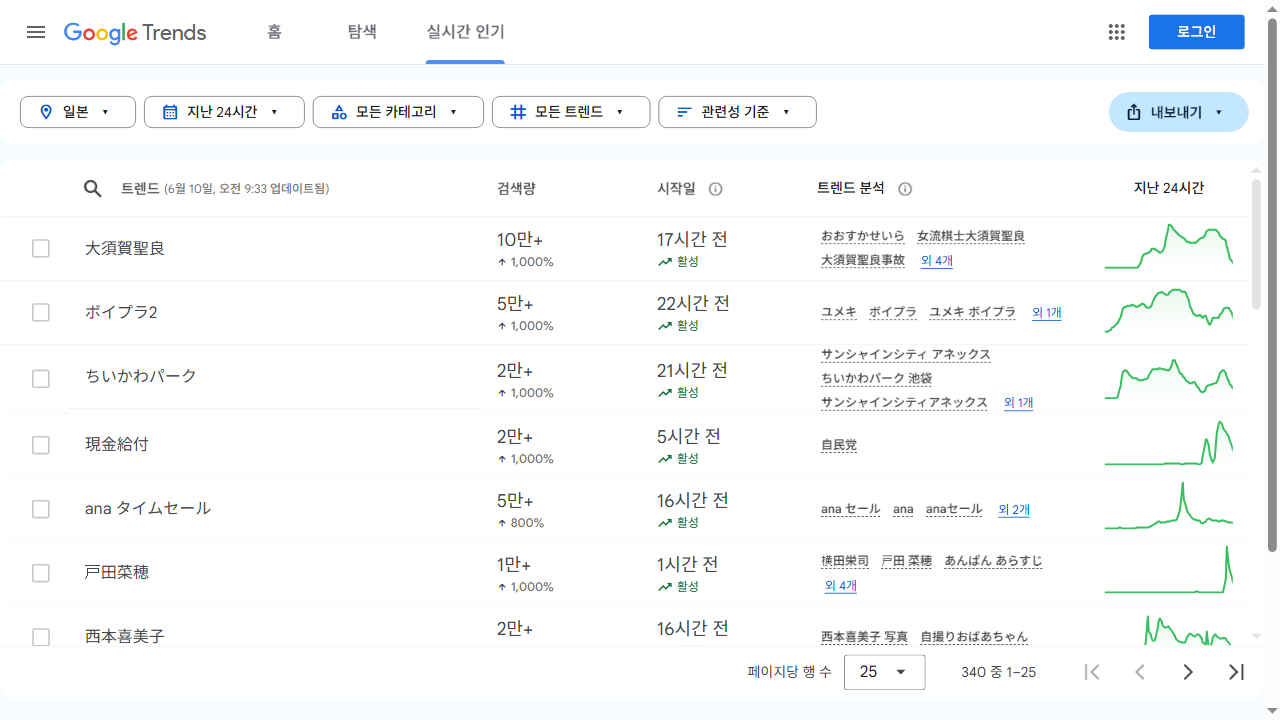
Task: Click the related query おおすかせいら
Action: [x=863, y=236]
